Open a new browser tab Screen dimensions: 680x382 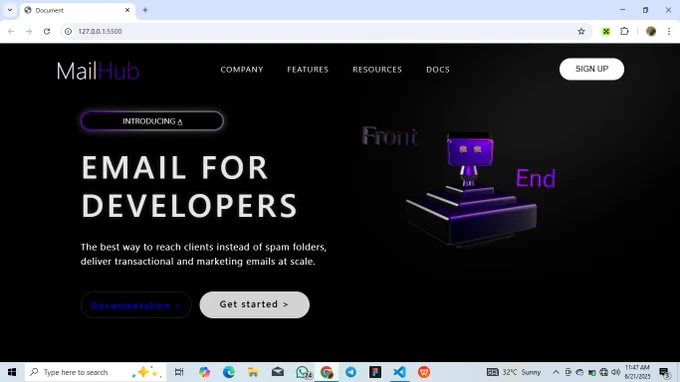145,10
